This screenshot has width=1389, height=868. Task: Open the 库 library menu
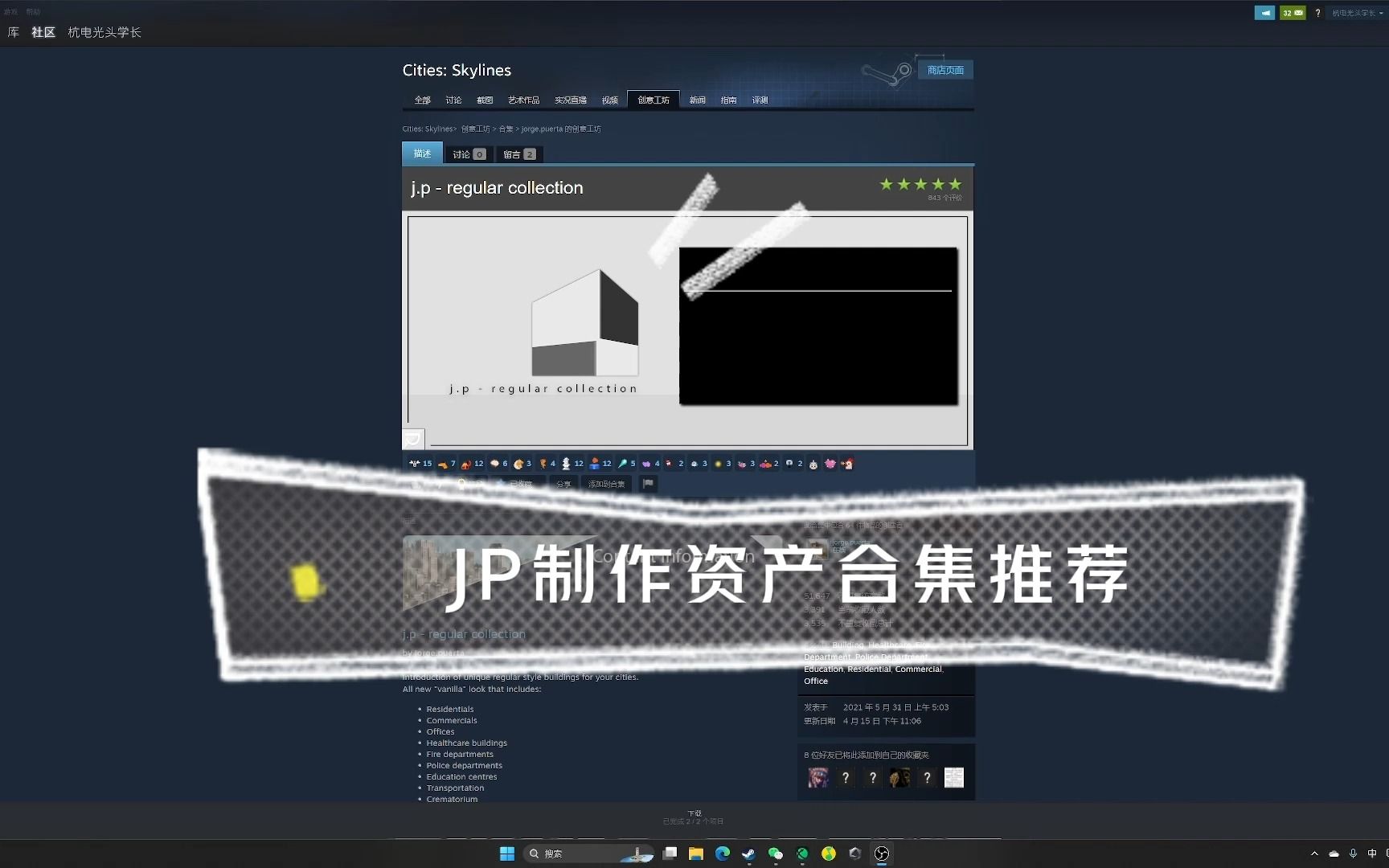[14, 32]
